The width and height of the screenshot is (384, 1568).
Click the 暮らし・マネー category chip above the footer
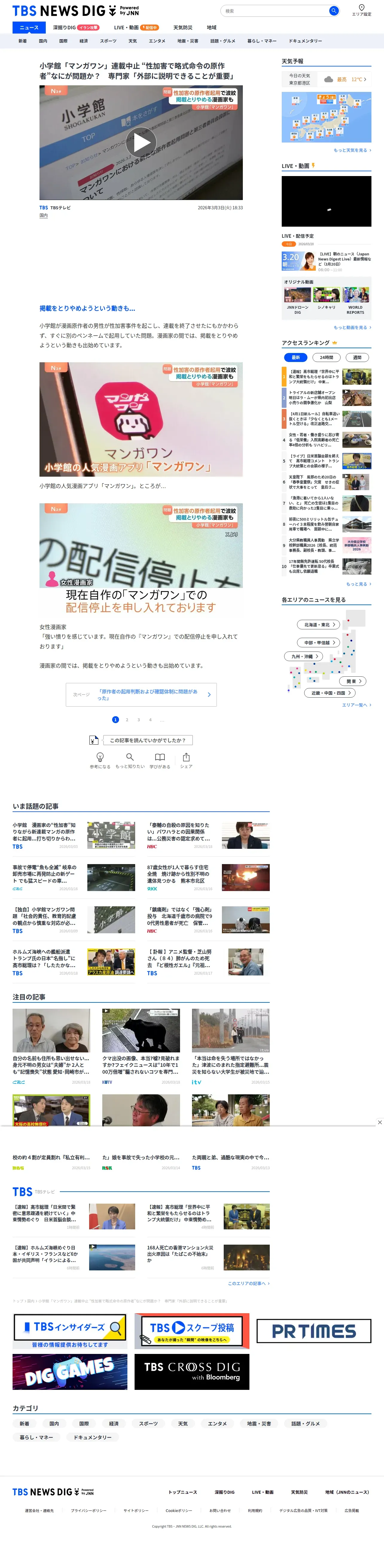(x=36, y=1437)
